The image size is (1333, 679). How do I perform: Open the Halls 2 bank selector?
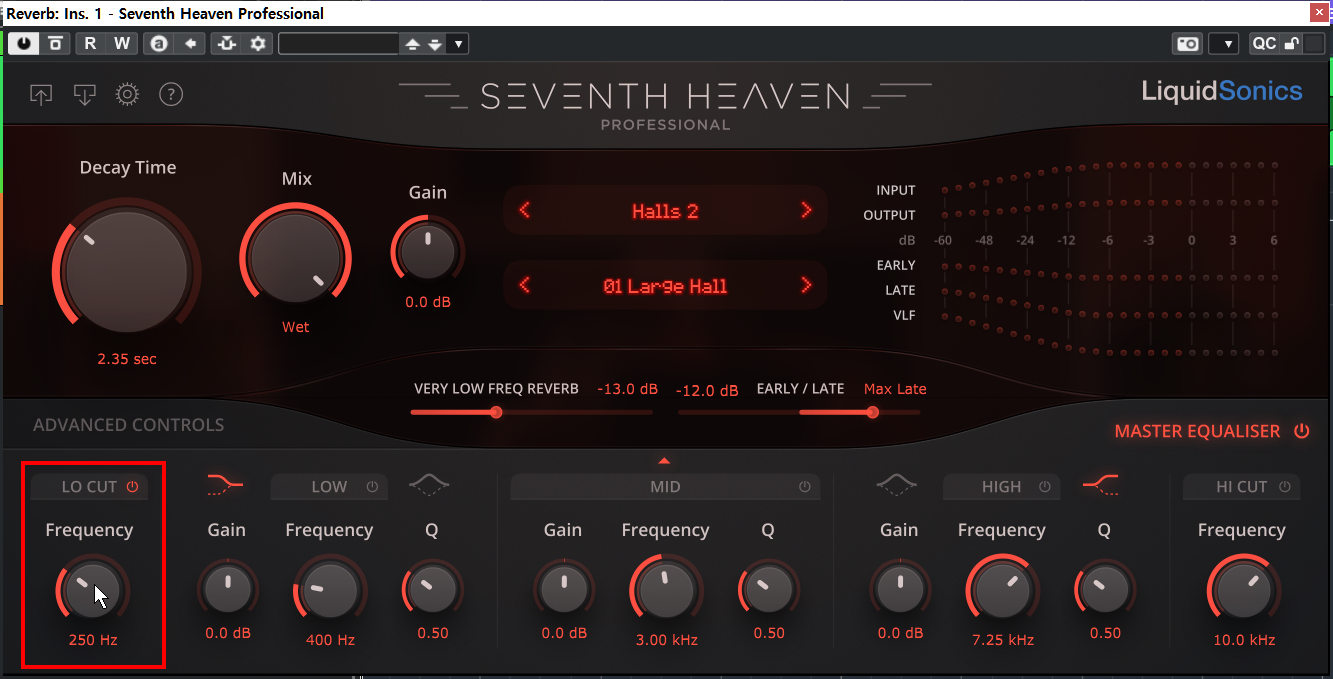pyautogui.click(x=665, y=211)
